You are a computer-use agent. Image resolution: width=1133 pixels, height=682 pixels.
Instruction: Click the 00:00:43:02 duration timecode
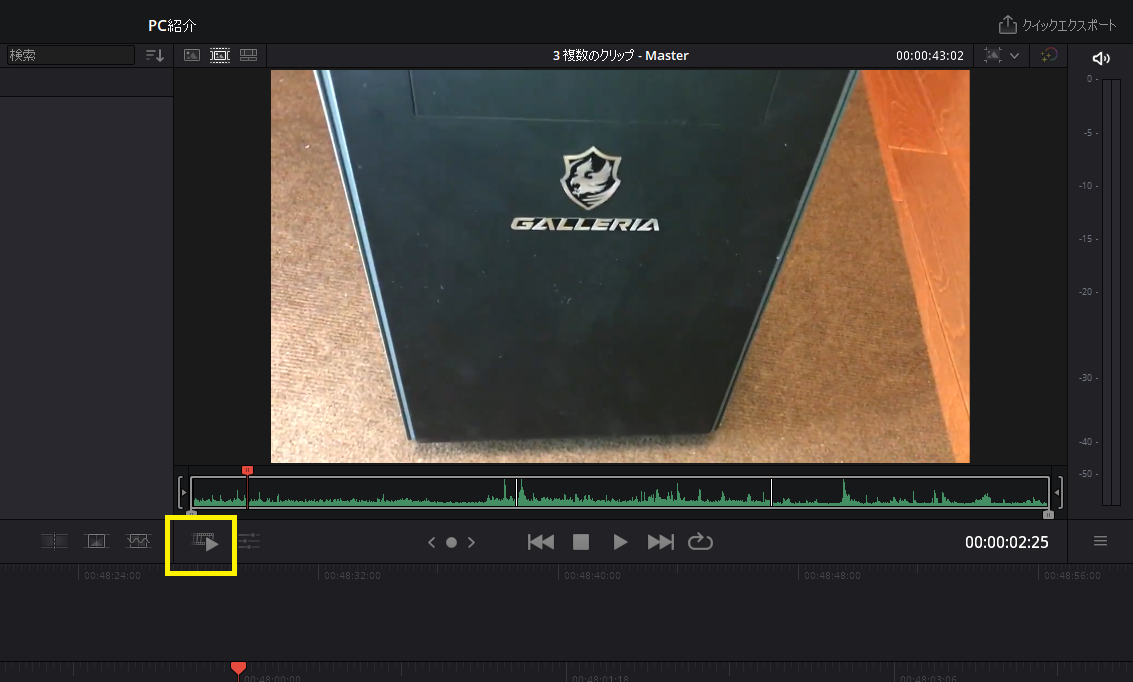click(x=929, y=56)
